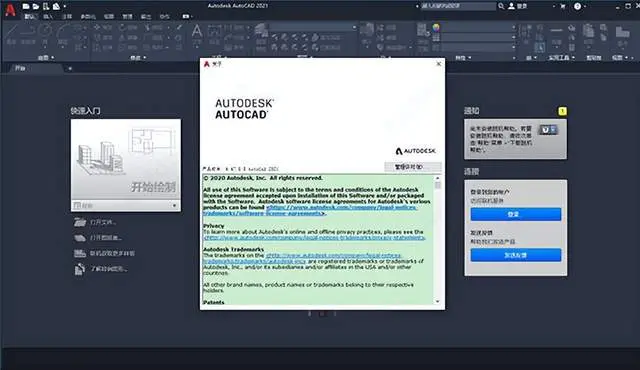Click the Base view icon in ribbon
The image size is (640, 370).
click(622, 33)
